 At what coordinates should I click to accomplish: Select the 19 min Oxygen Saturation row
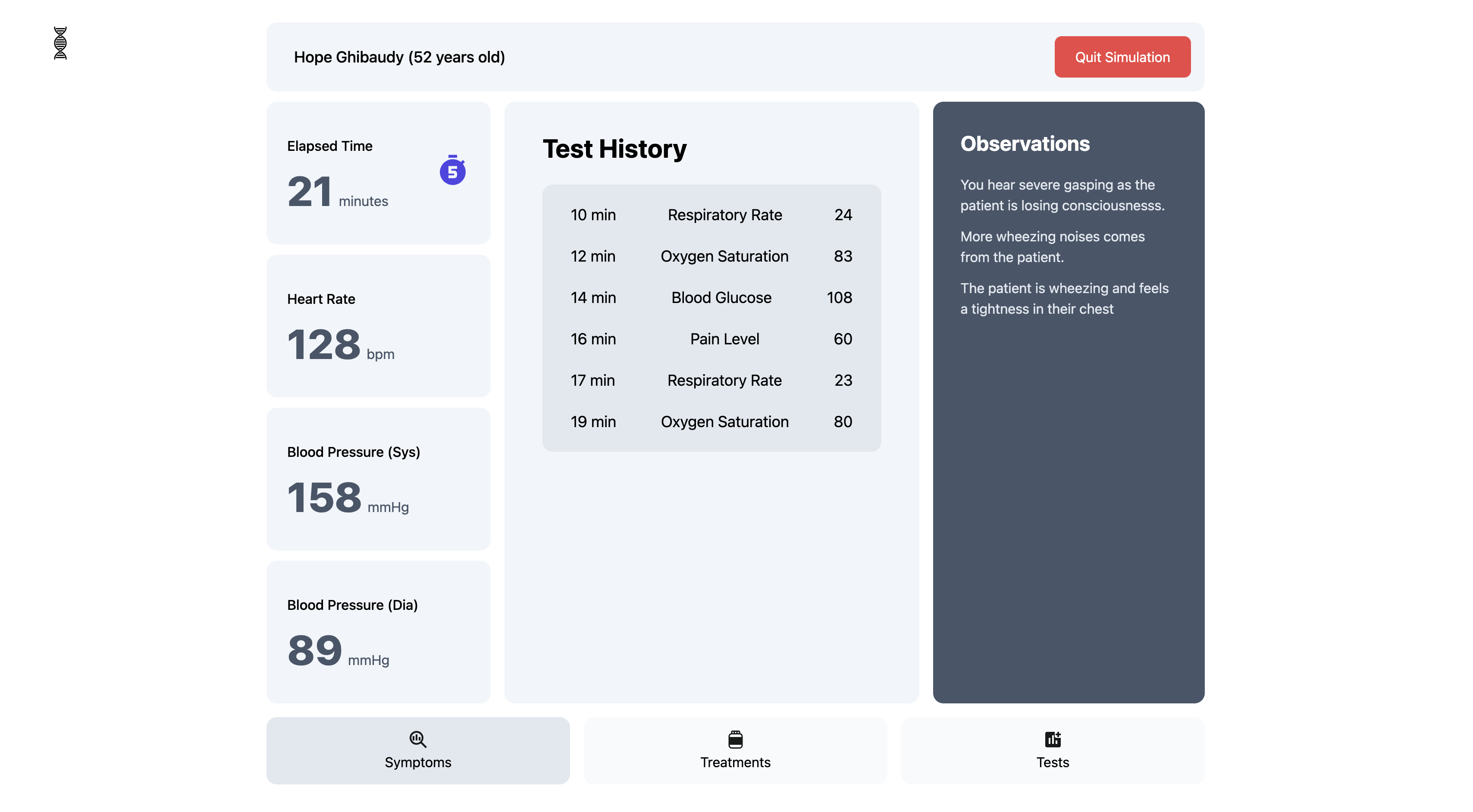point(711,422)
